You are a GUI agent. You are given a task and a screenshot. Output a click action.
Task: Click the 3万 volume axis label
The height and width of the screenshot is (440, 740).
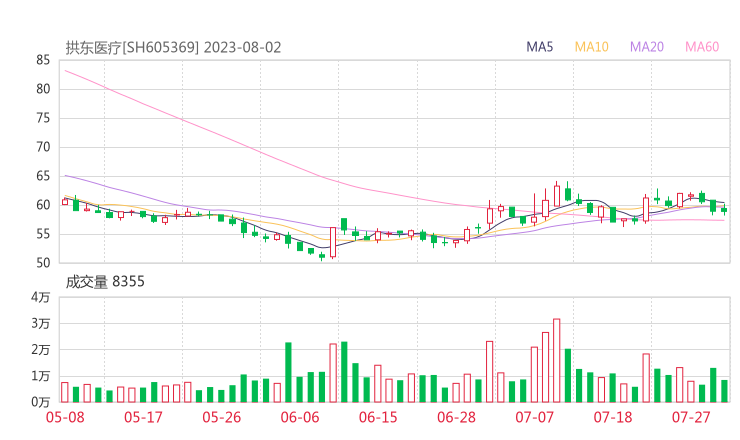[x=41, y=323]
